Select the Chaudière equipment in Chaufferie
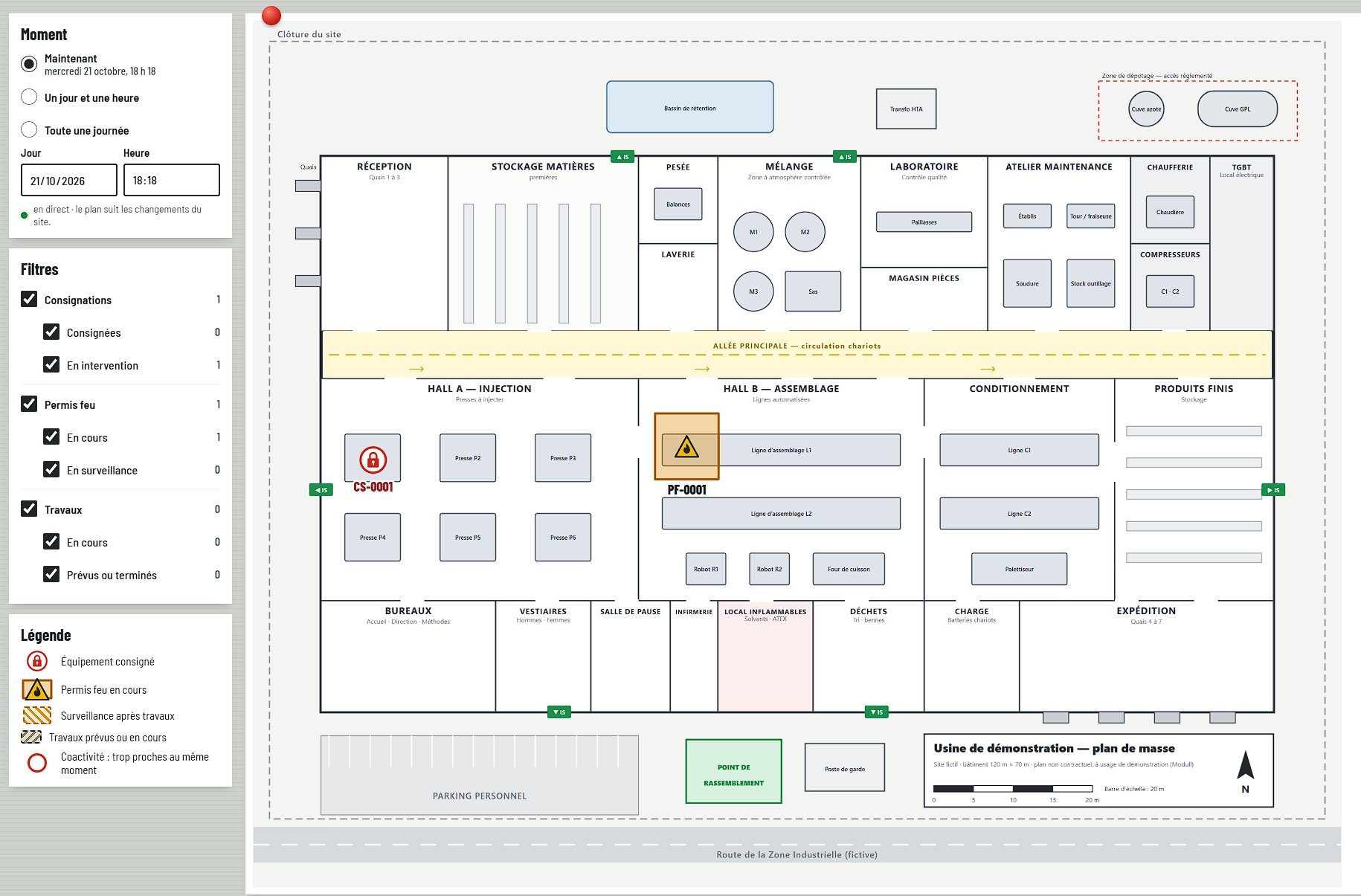The width and height of the screenshot is (1361, 896). (x=1170, y=212)
